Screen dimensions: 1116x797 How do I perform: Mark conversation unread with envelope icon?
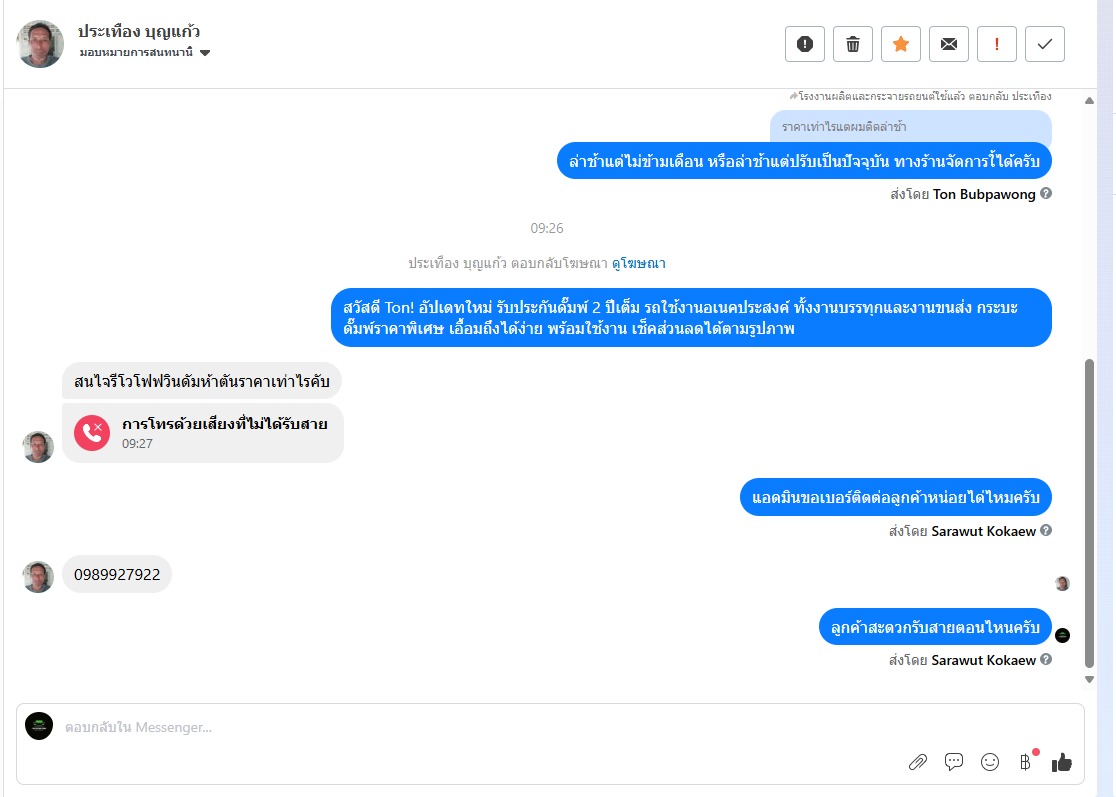(x=949, y=44)
